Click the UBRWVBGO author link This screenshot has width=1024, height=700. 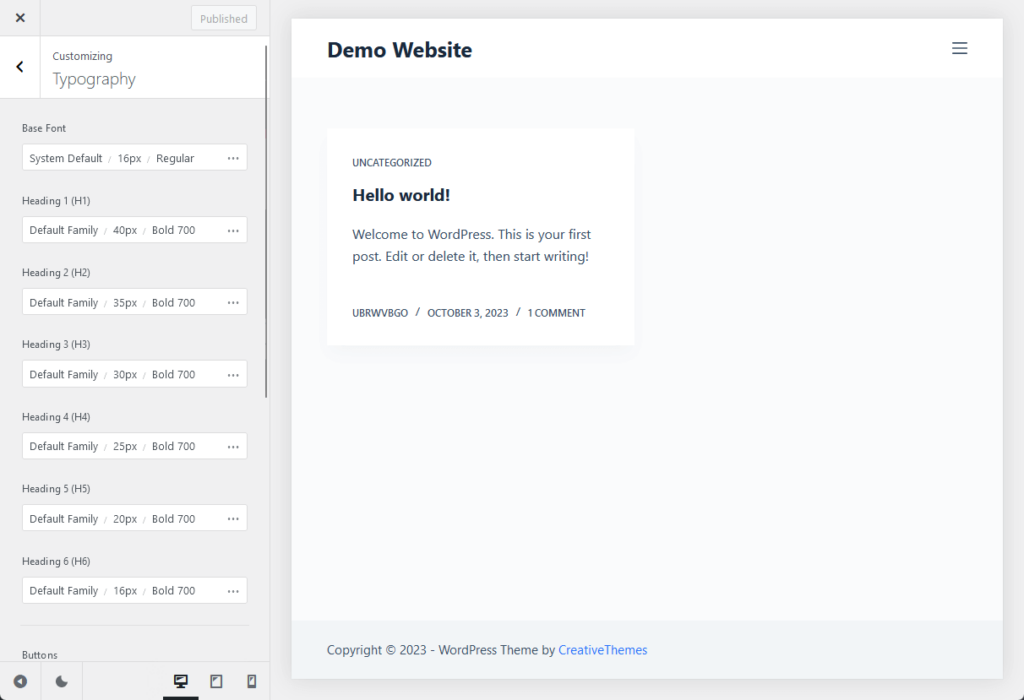[x=380, y=313]
